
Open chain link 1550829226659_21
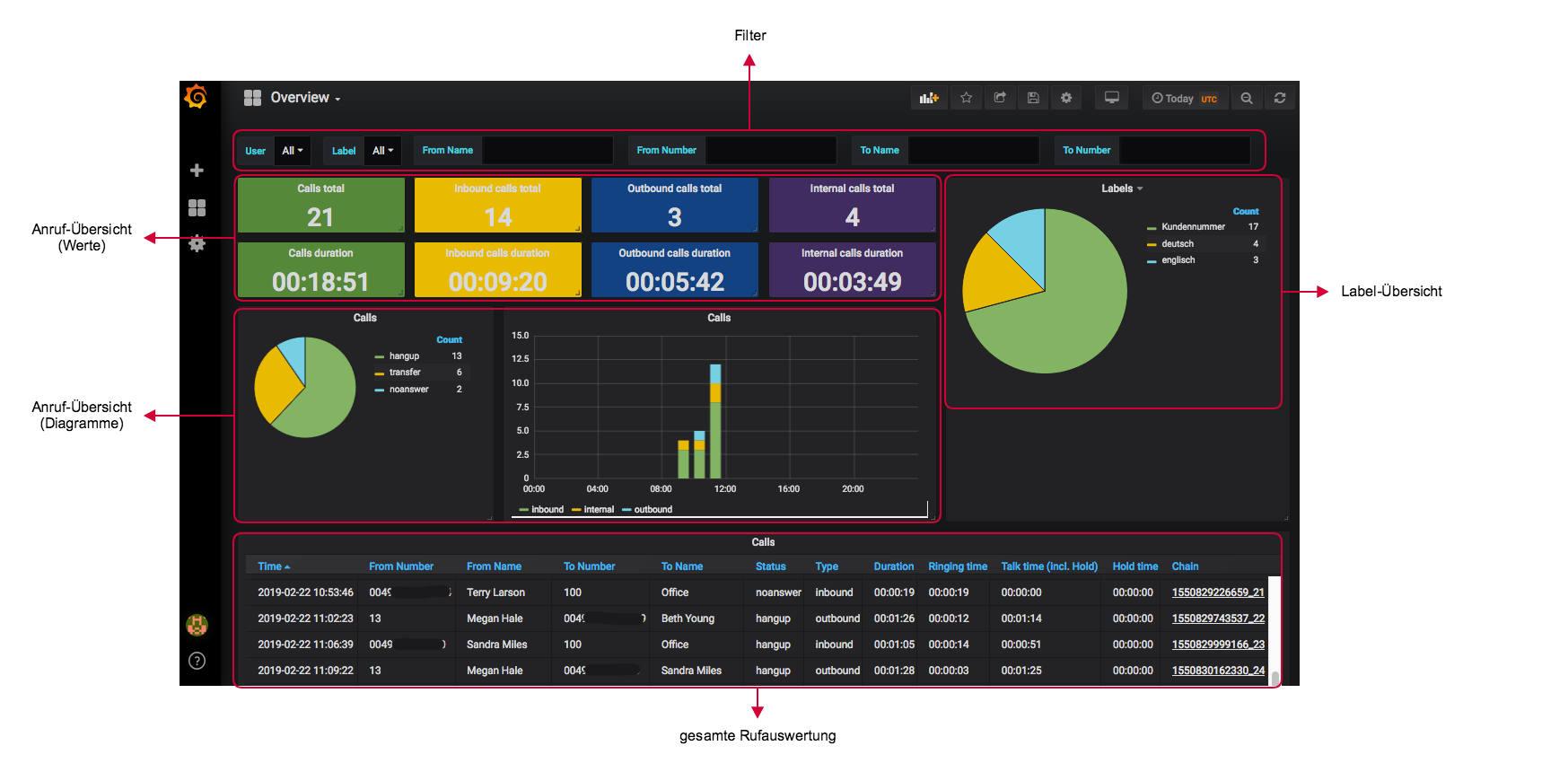(1218, 592)
